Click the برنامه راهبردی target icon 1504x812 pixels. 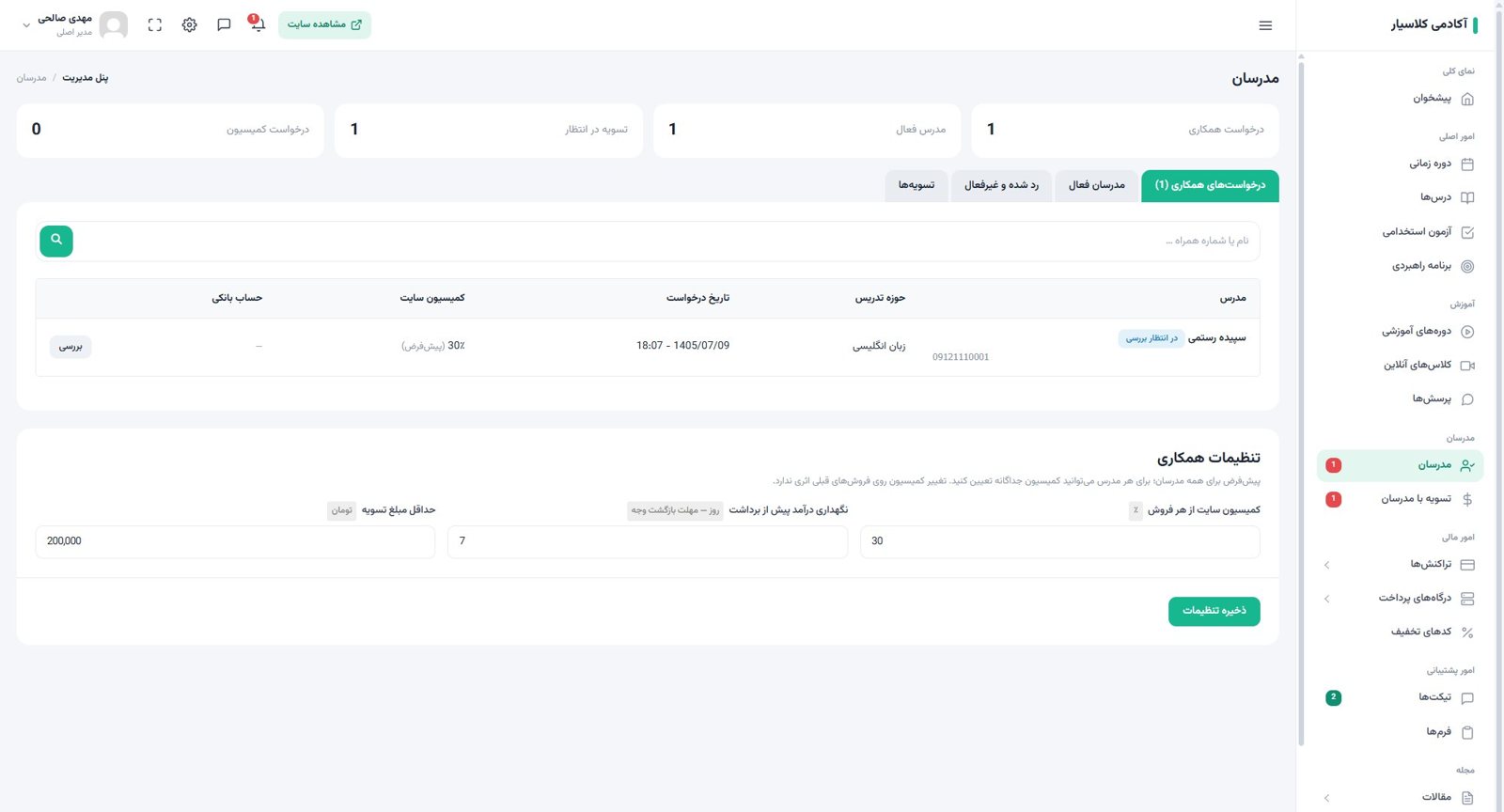[x=1467, y=266]
